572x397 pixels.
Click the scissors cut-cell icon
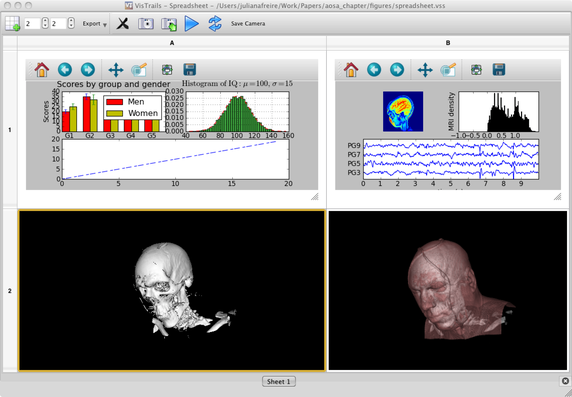coord(123,24)
